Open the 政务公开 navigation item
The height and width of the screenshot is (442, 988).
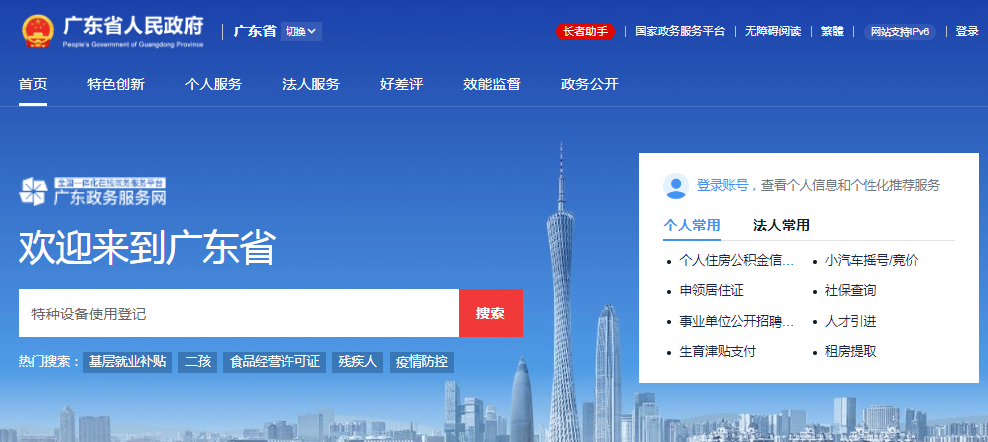pyautogui.click(x=590, y=84)
